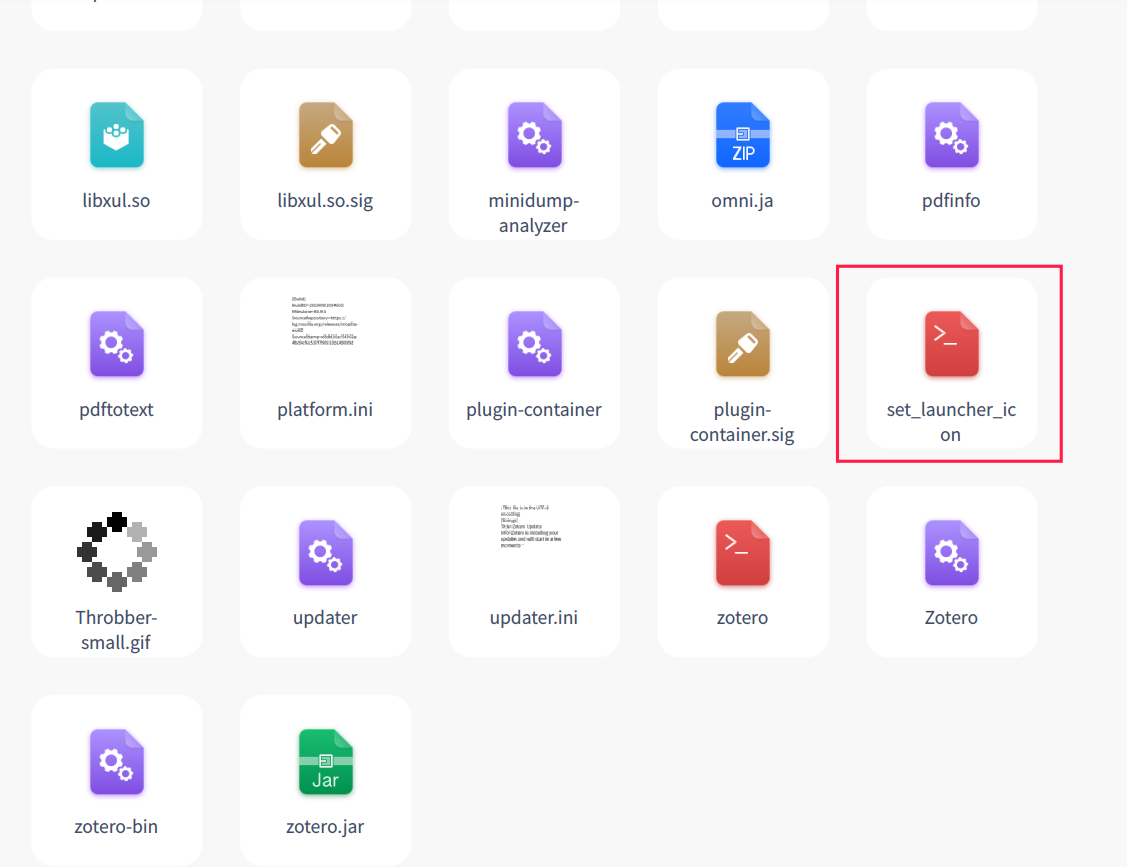Select the pdftotext executable icon
The width and height of the screenshot is (1127, 867).
(116, 344)
